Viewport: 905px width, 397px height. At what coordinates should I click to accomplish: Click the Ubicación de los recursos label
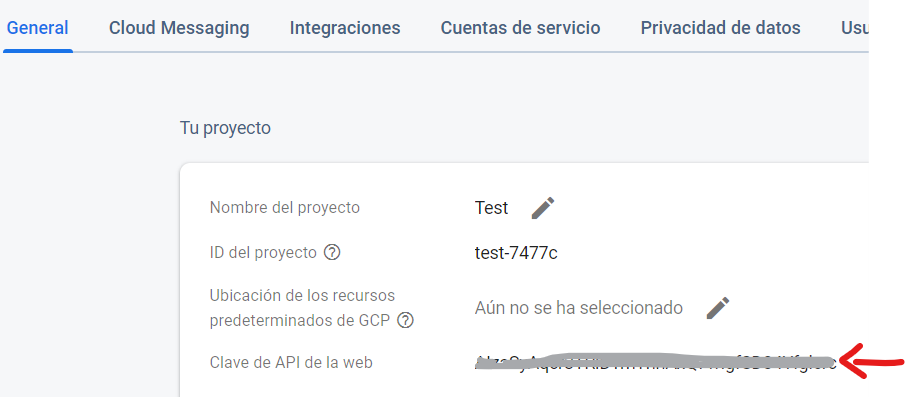tap(302, 295)
